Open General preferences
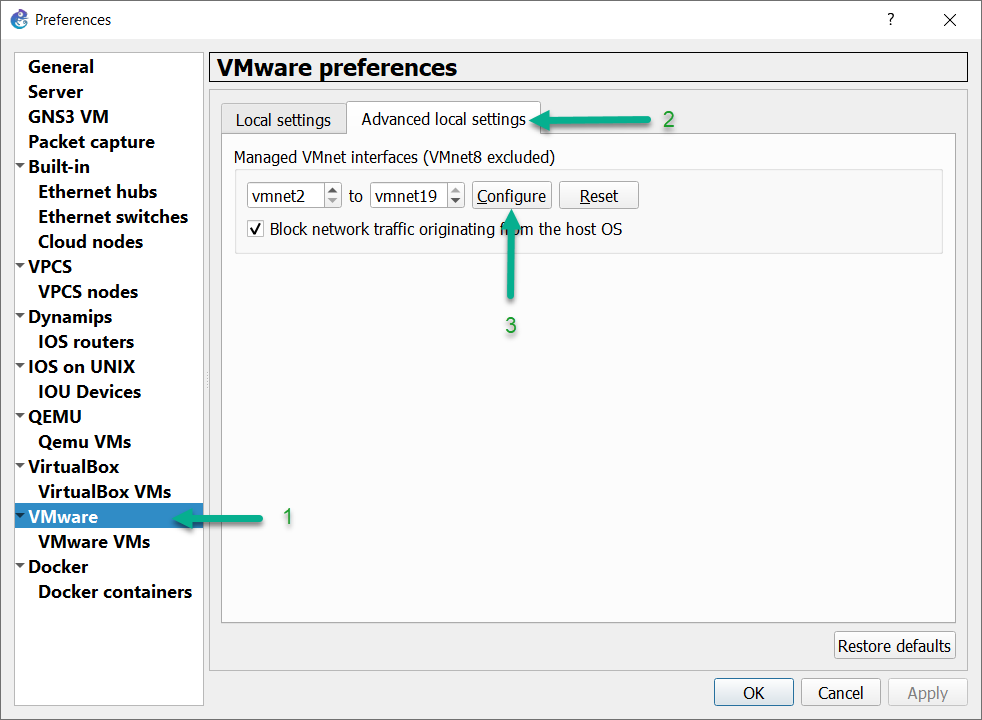Viewport: 982px width, 720px height. point(61,66)
